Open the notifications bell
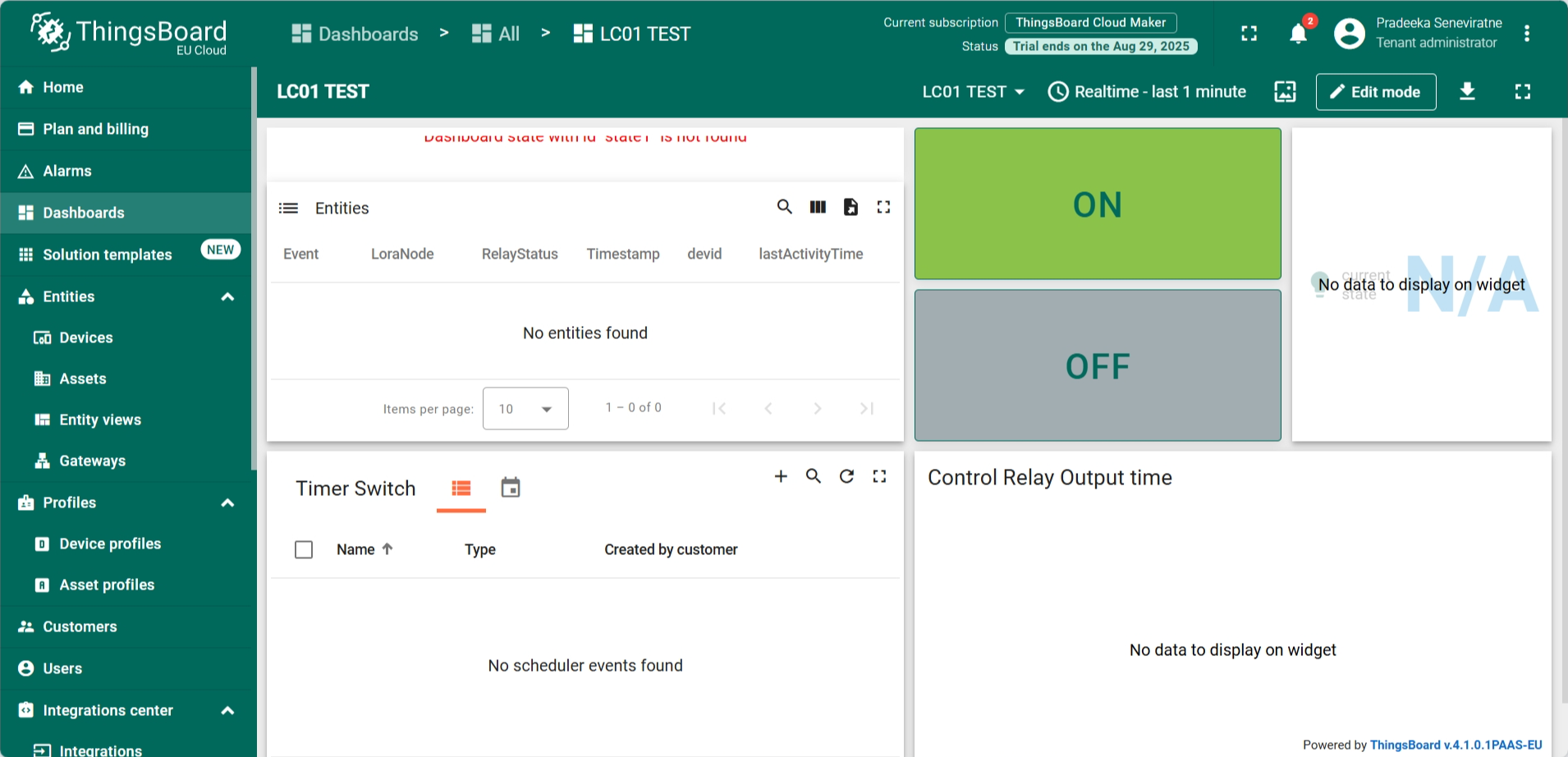 [1298, 34]
